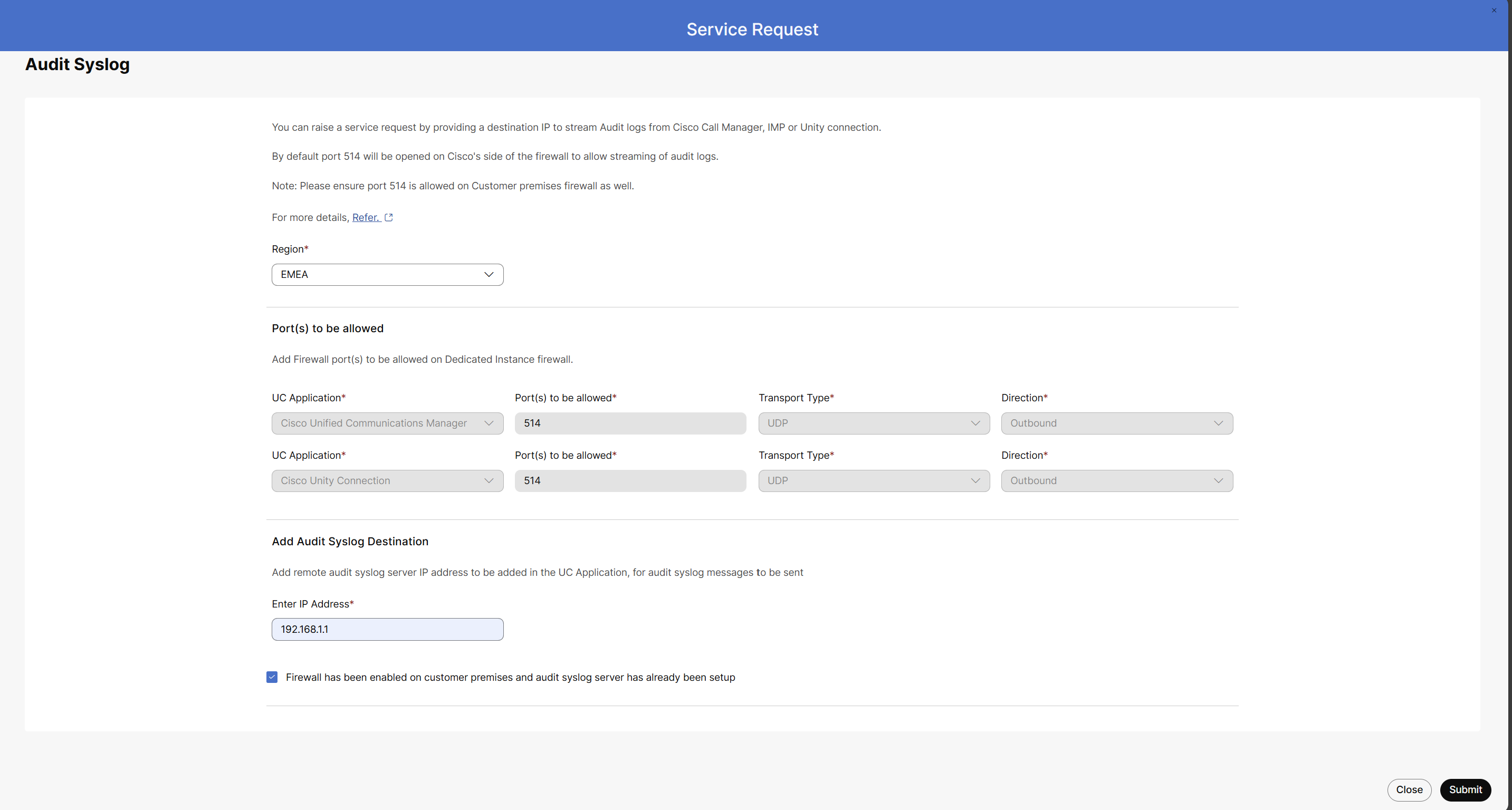Click the chevron on the Region dropdown
Viewport: 1512px width, 810px height.
(489, 275)
